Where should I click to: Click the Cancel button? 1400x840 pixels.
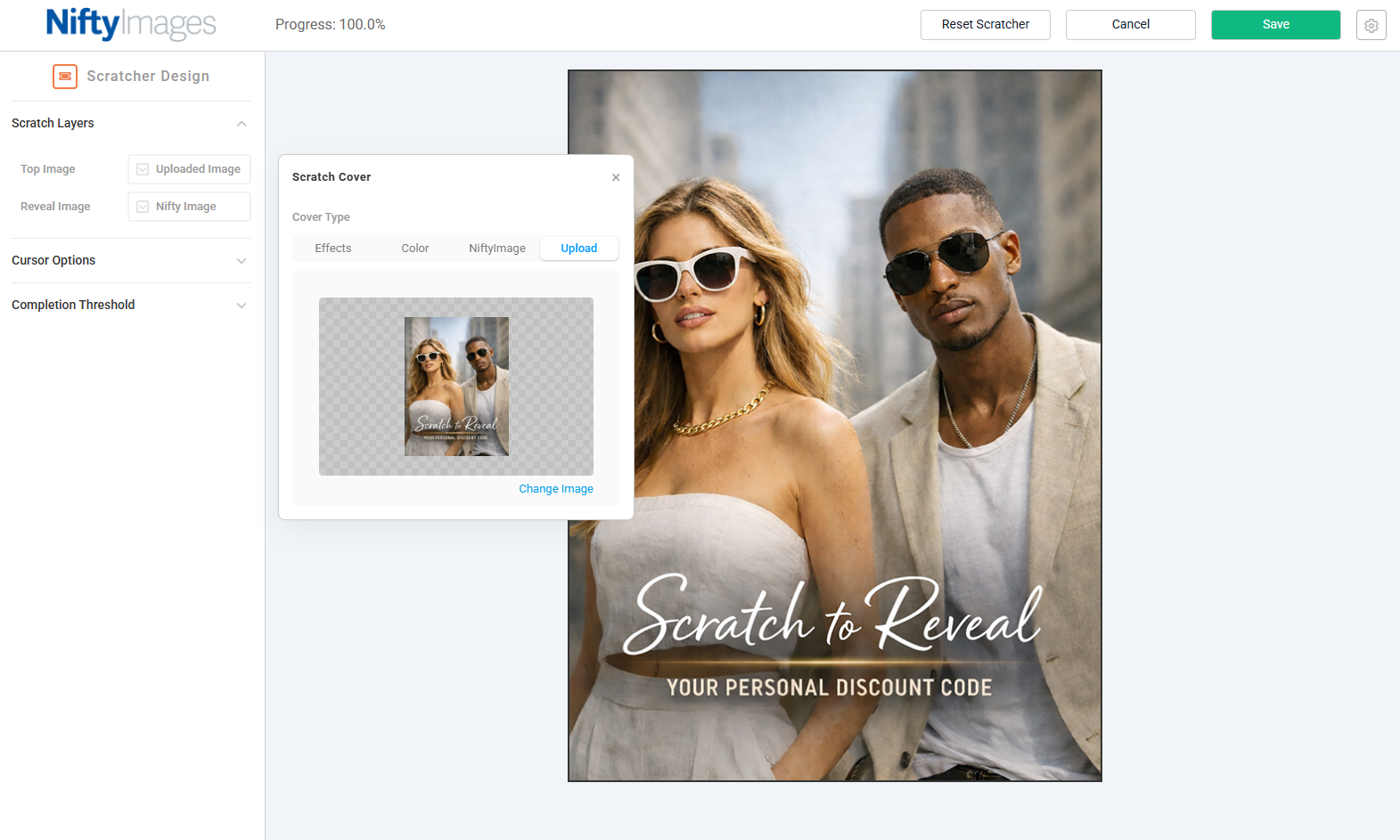pyautogui.click(x=1130, y=25)
